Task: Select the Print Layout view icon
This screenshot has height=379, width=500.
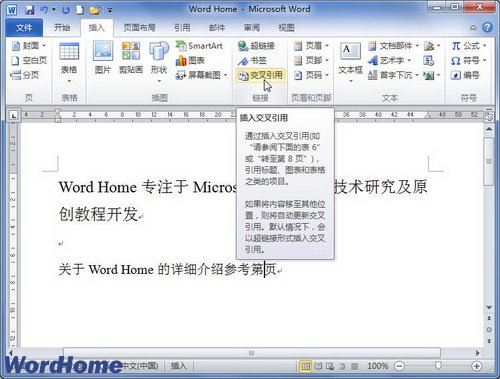Action: (x=305, y=366)
